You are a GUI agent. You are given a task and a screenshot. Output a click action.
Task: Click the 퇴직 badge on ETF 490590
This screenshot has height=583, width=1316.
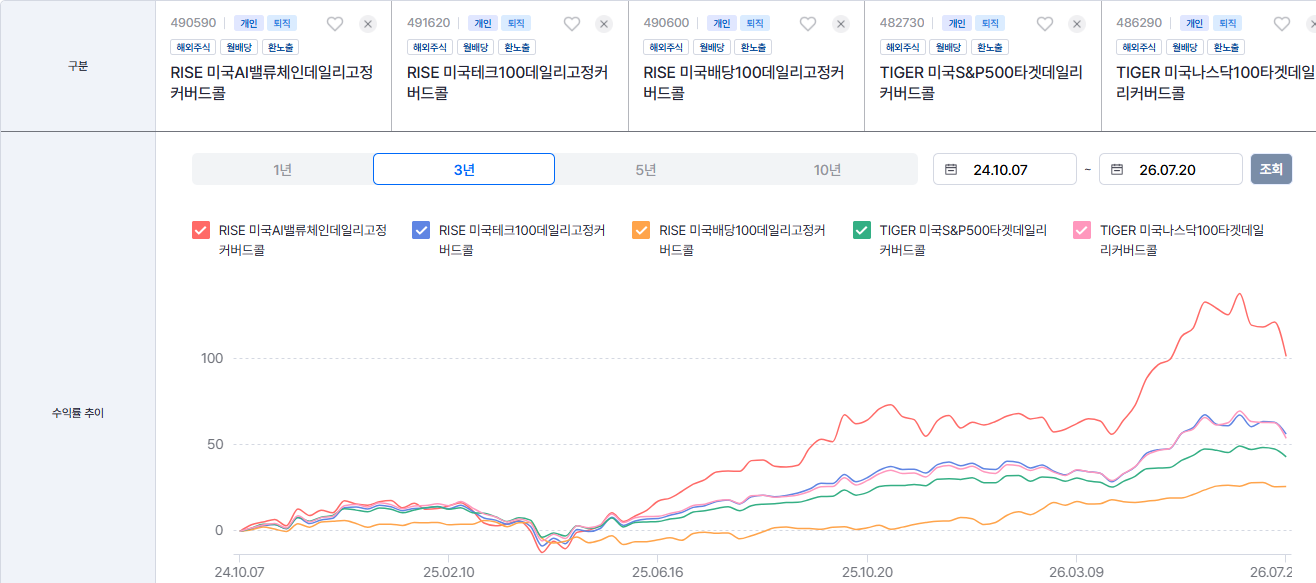280,23
